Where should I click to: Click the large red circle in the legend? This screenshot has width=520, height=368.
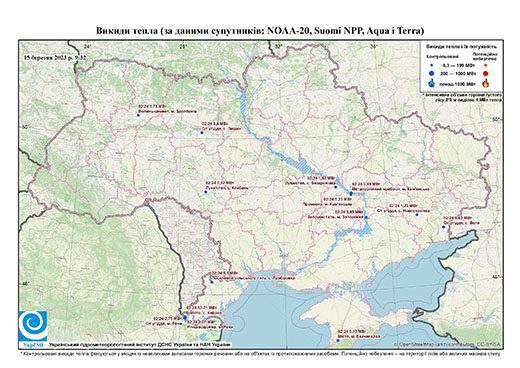485,73
